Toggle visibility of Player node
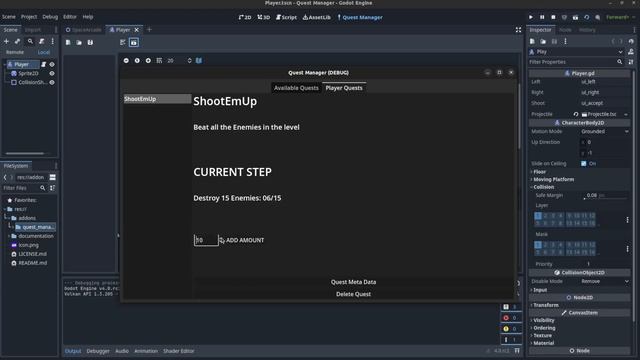The image size is (640, 360). click(52, 64)
